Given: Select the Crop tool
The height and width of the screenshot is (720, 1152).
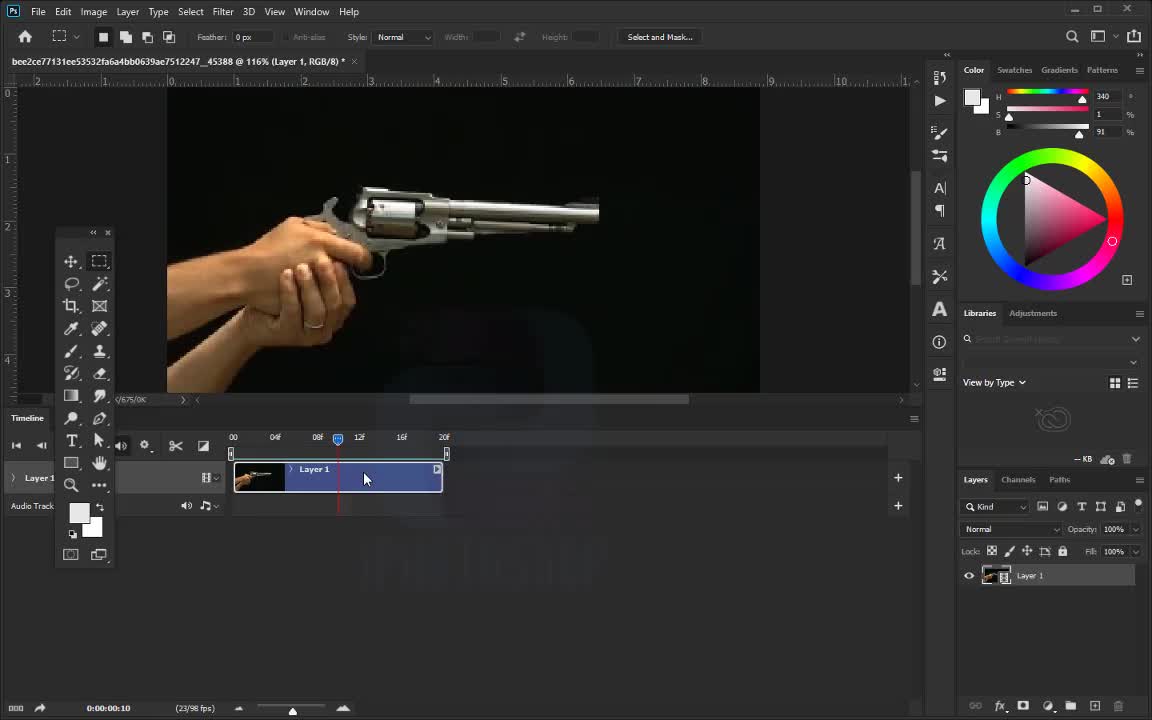Looking at the screenshot, I should coord(71,306).
